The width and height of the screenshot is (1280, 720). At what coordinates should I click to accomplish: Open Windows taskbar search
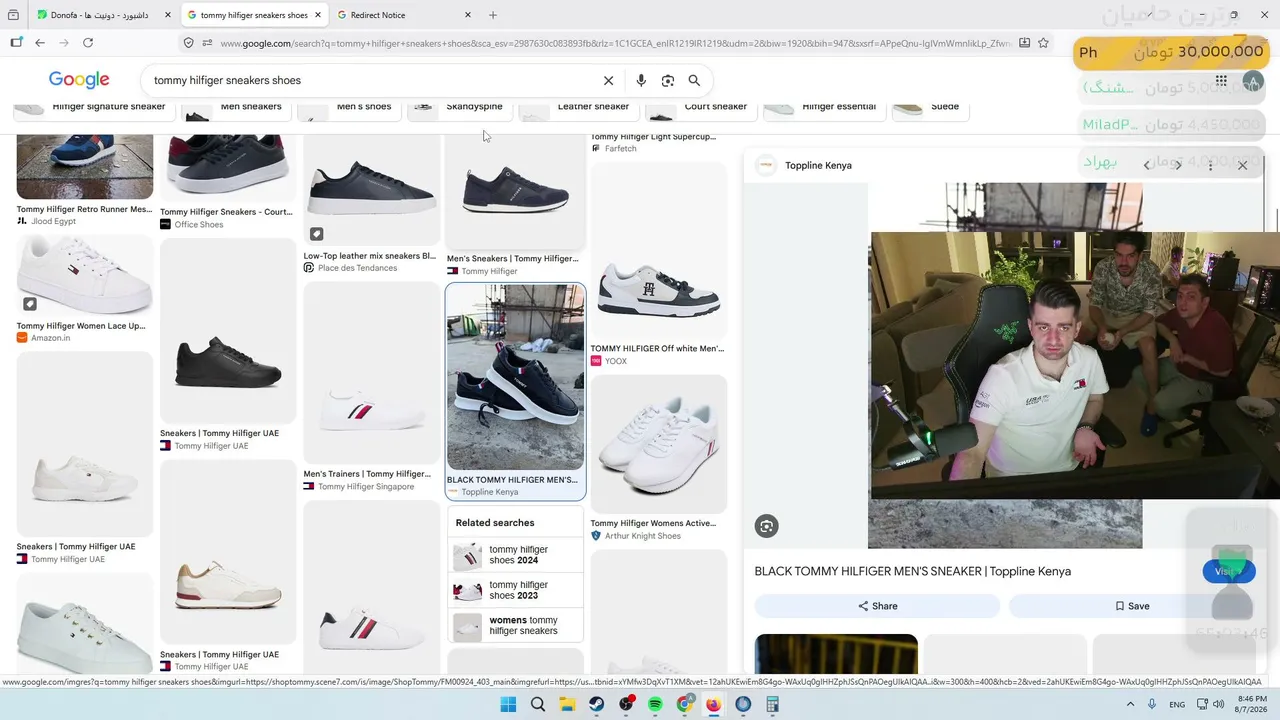point(538,704)
